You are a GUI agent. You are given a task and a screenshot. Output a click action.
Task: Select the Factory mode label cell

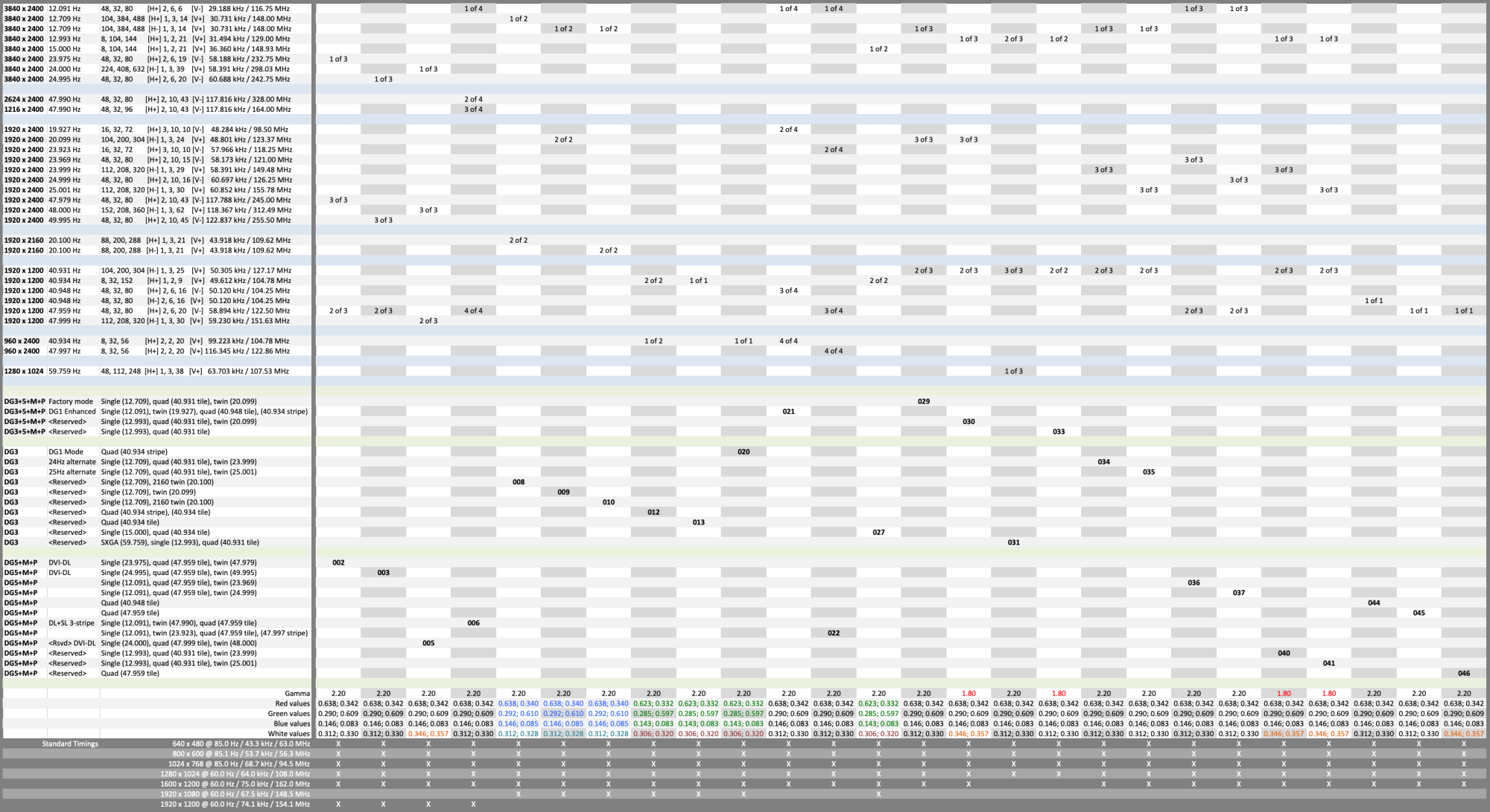click(71, 402)
